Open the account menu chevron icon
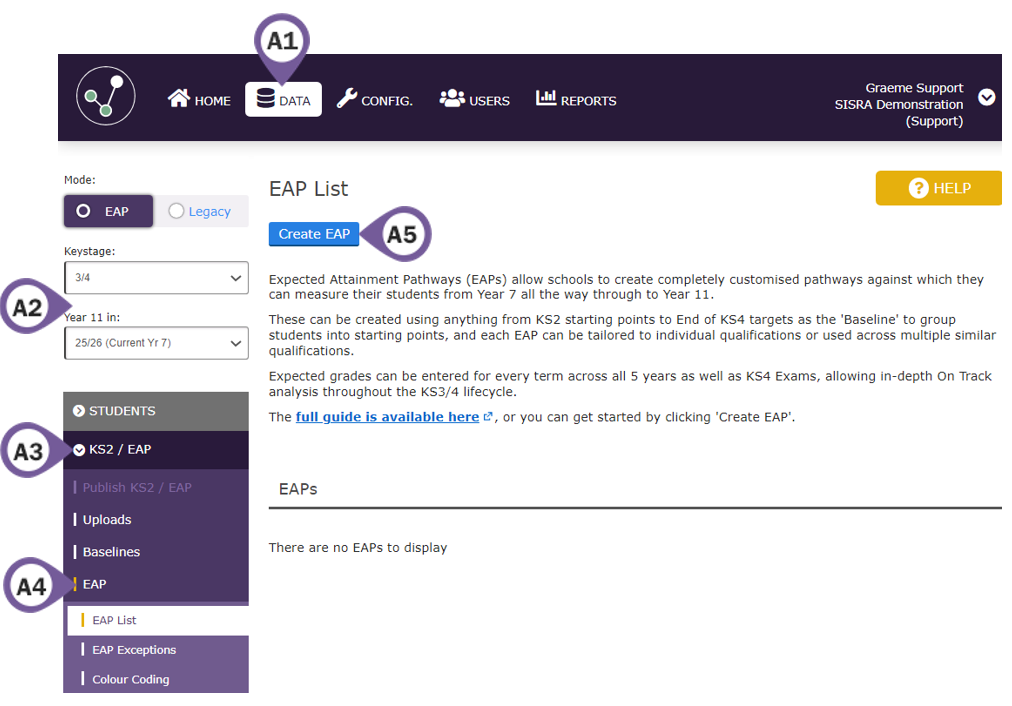This screenshot has width=1012, height=706. pyautogui.click(x=987, y=98)
